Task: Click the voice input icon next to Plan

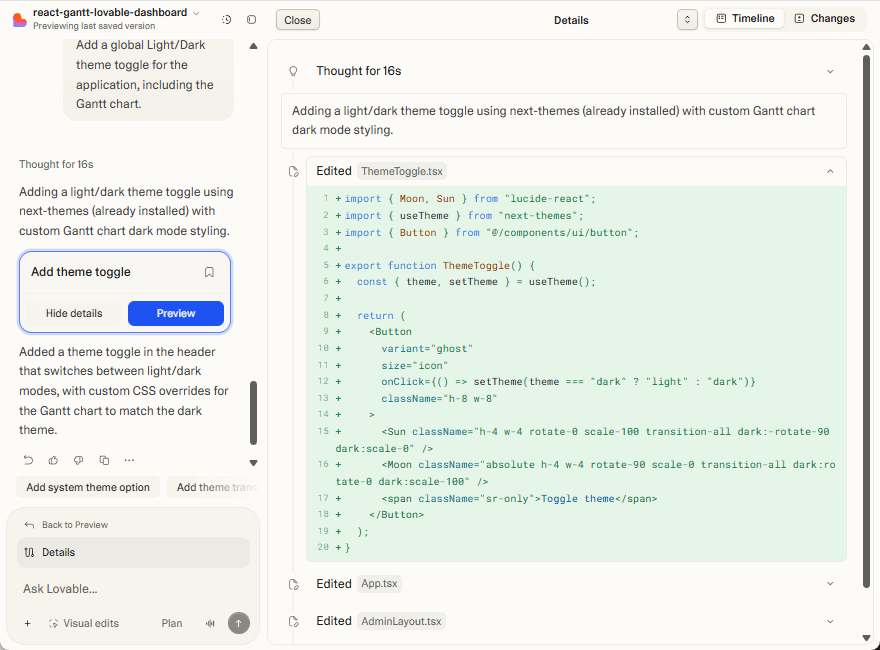Action: pos(210,623)
